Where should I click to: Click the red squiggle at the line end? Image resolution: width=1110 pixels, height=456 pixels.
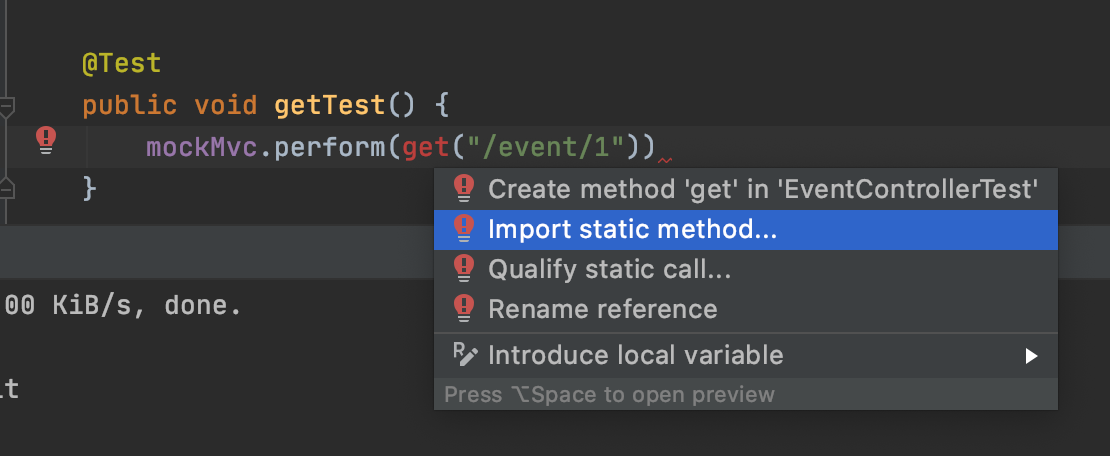point(664,161)
